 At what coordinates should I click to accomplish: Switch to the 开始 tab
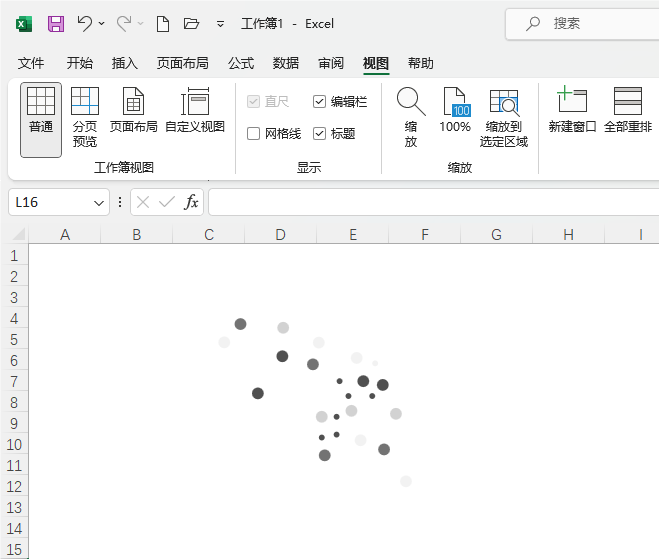pos(79,63)
